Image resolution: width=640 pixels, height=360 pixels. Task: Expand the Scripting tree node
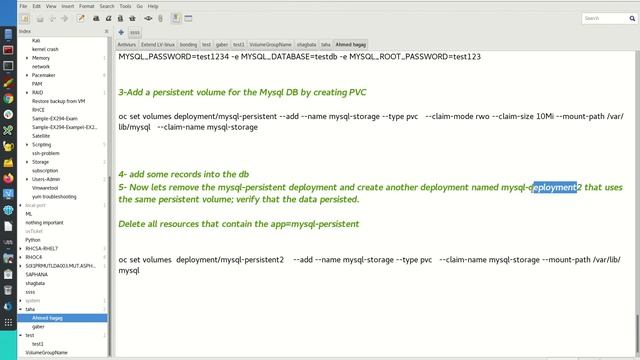pos(27,144)
